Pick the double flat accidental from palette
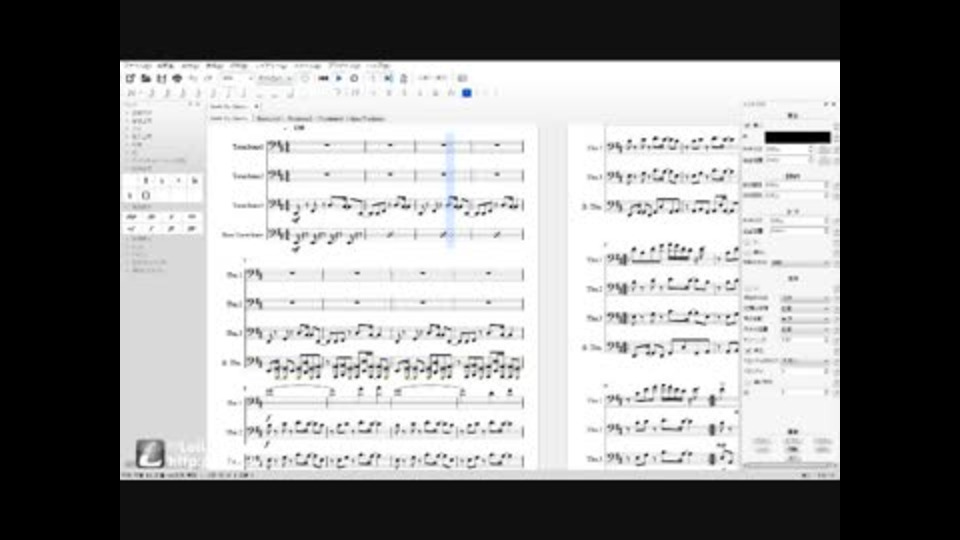 [x=195, y=181]
